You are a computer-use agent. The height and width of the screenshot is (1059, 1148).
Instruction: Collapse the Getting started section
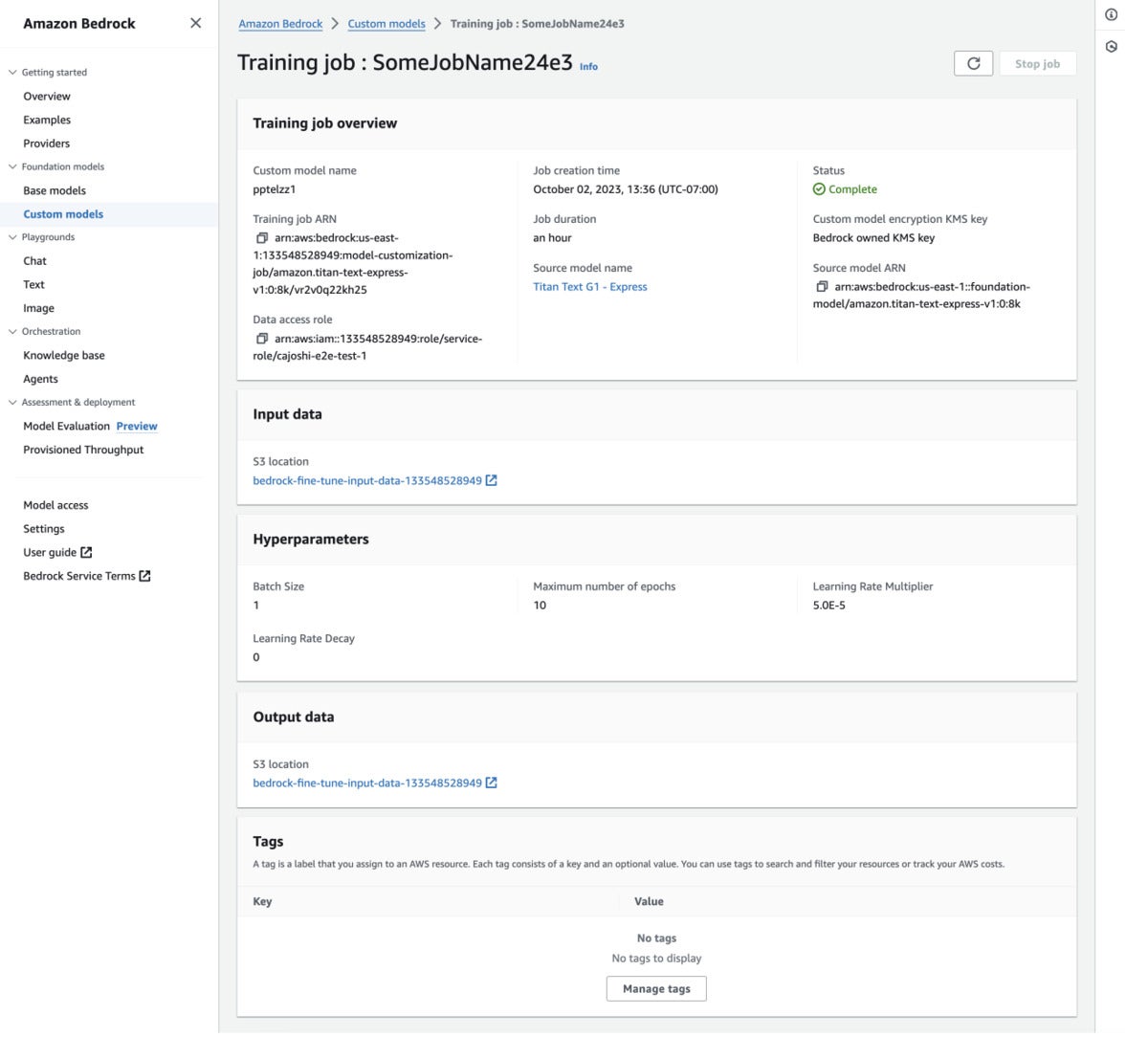click(12, 72)
